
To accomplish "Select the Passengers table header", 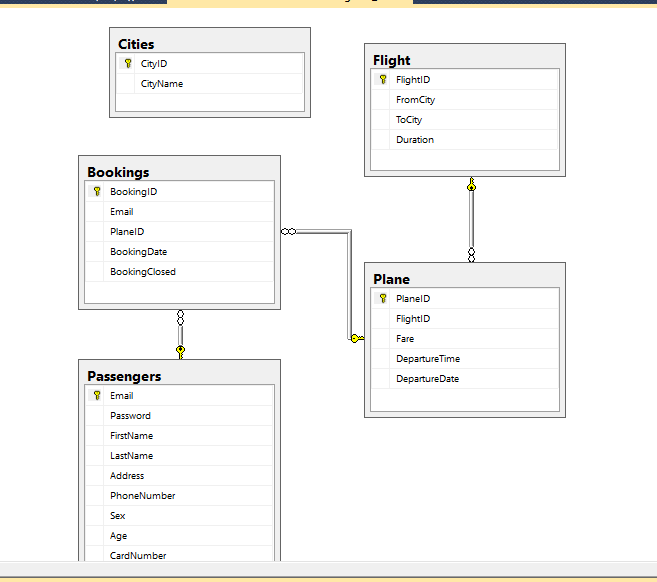I will 179,376.
